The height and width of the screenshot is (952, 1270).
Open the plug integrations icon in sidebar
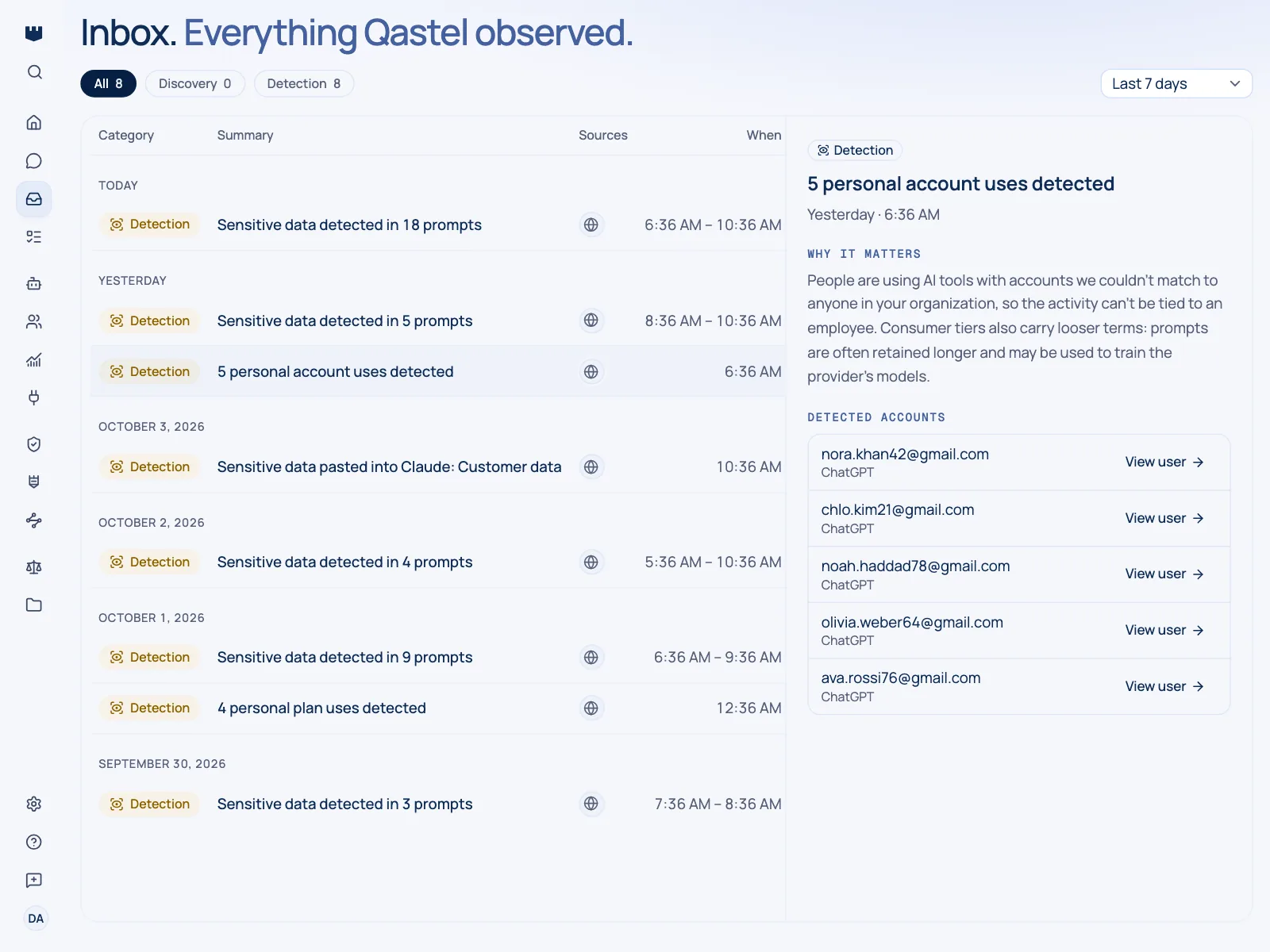coord(34,397)
